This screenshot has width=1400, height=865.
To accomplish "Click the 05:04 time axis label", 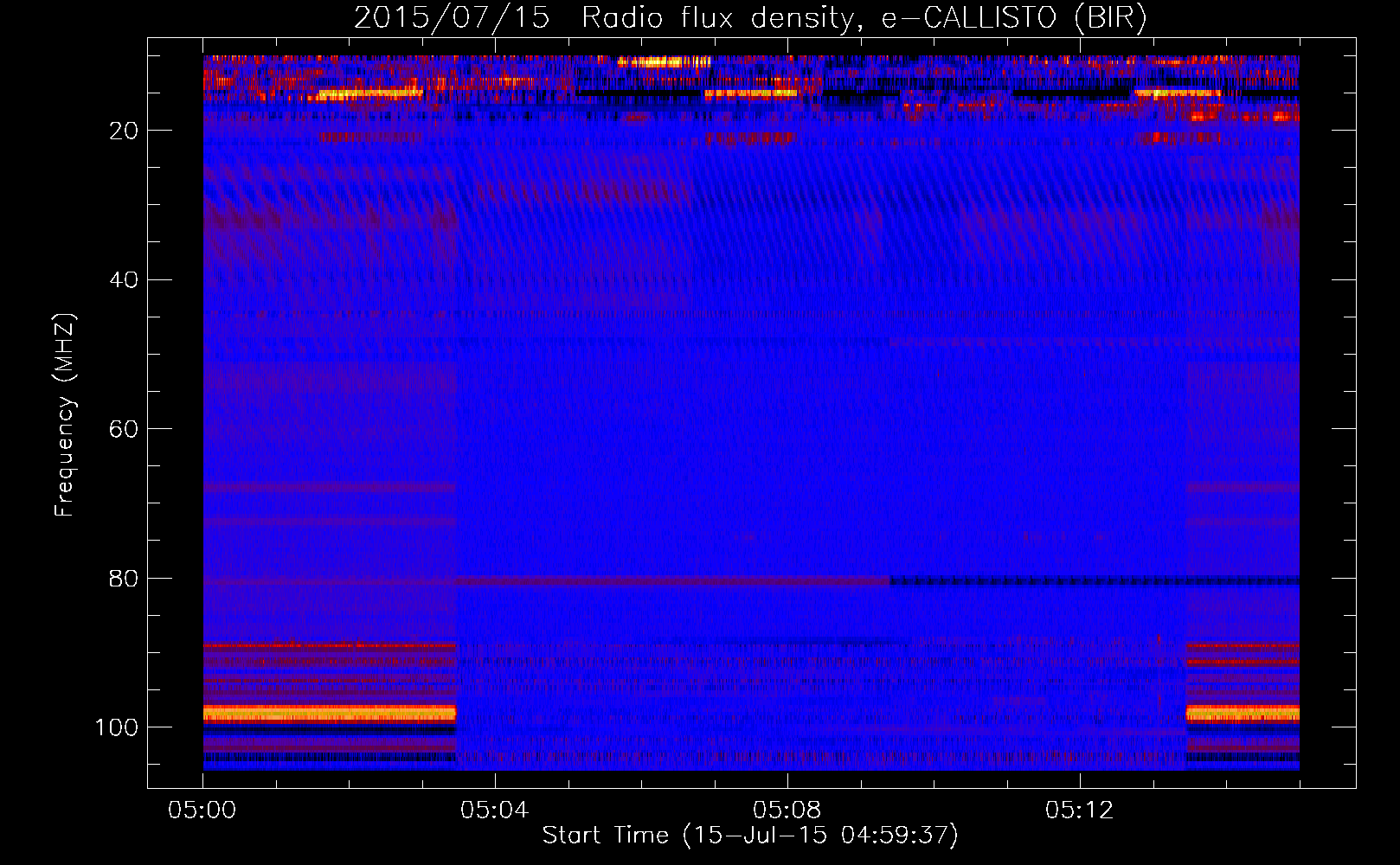I will [x=494, y=811].
